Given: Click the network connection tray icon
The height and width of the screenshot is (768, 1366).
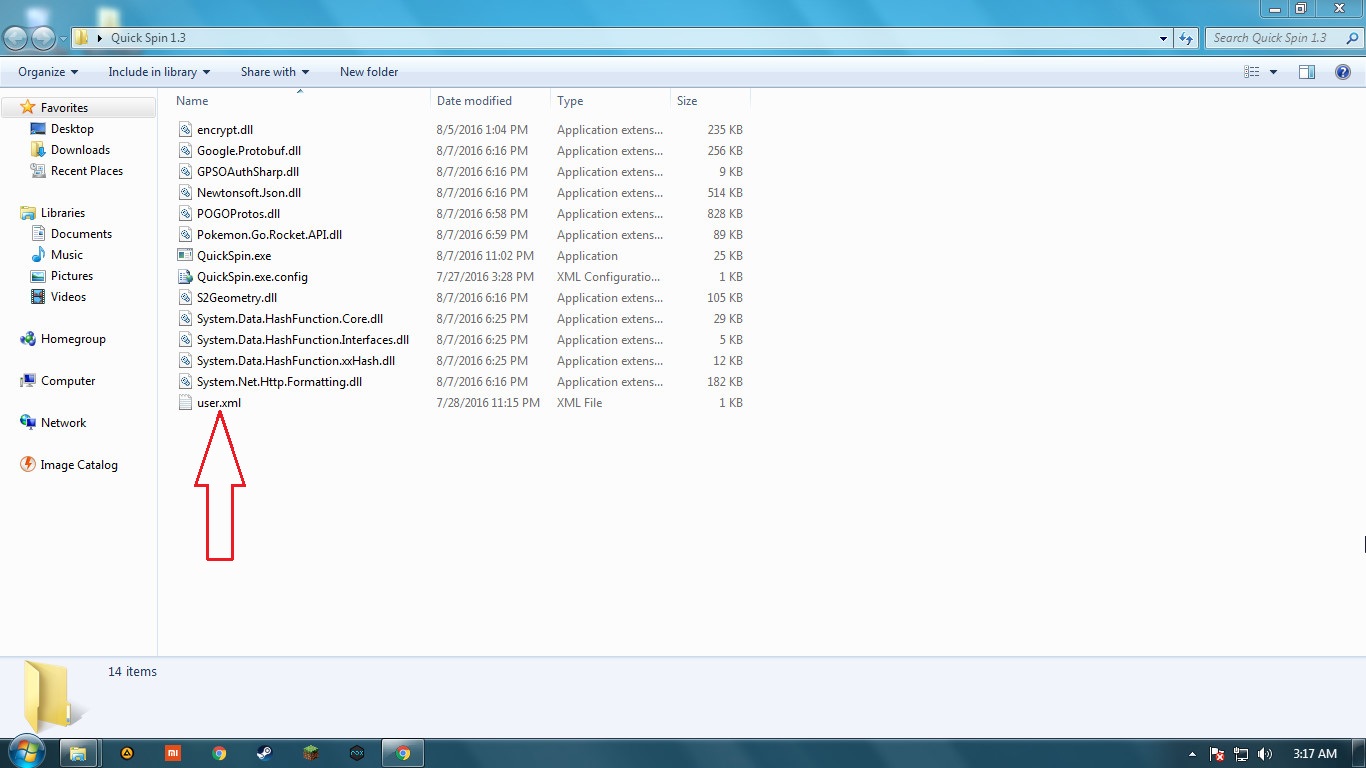Looking at the screenshot, I should coord(1241,754).
